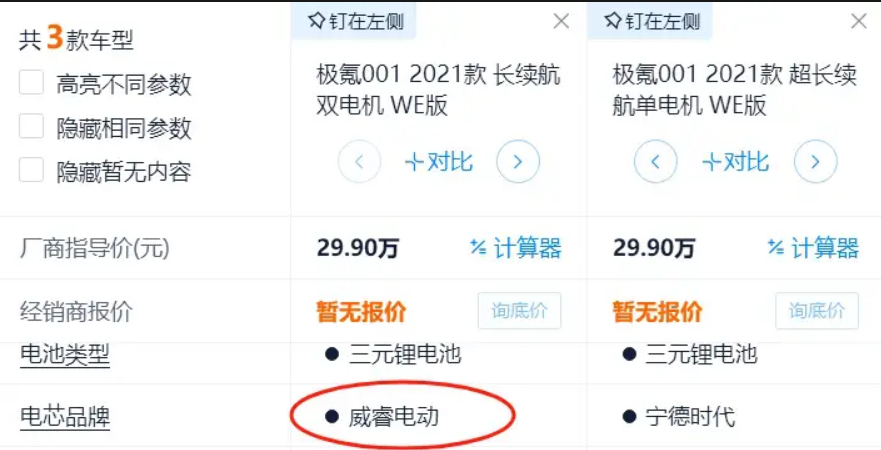Viewport: 881px width, 450px height.
Task: Go to the previous model in 超长续航单电机 column
Action: [x=656, y=162]
